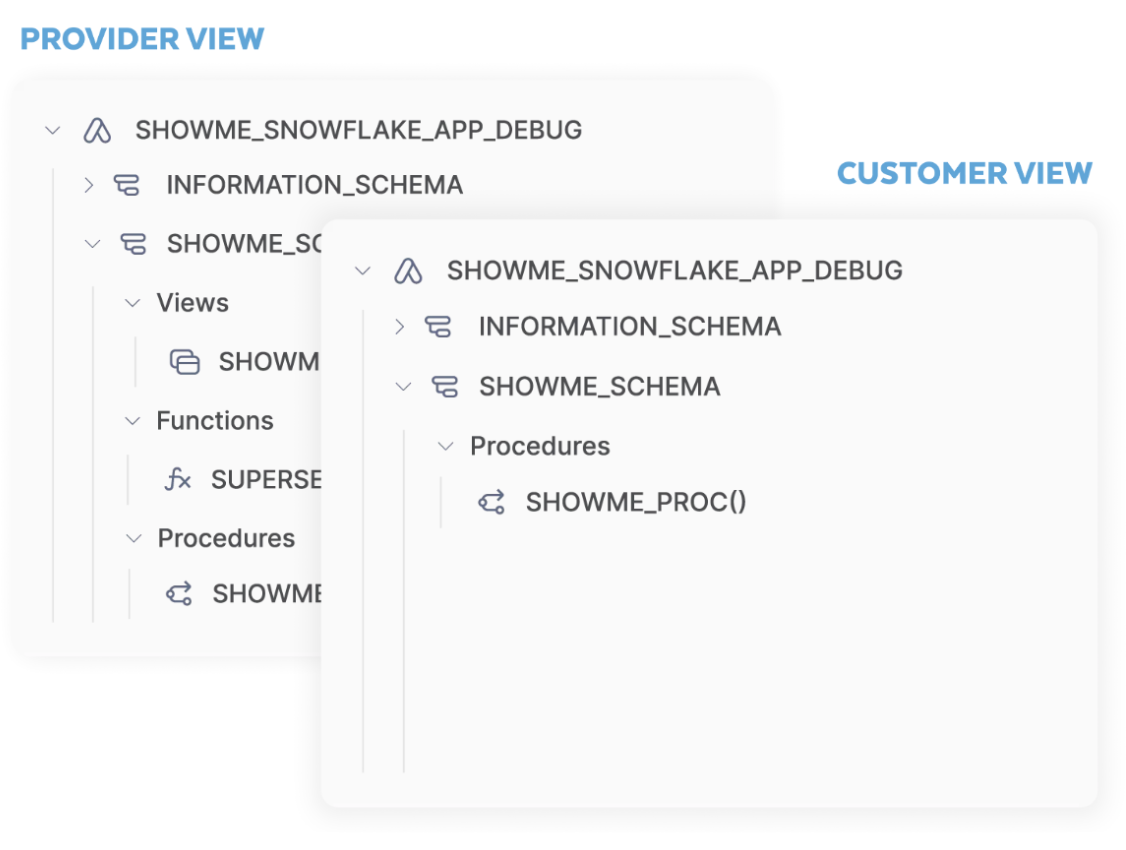Click SHOWME_PROC() procedure icon in Customer View

(x=492, y=502)
